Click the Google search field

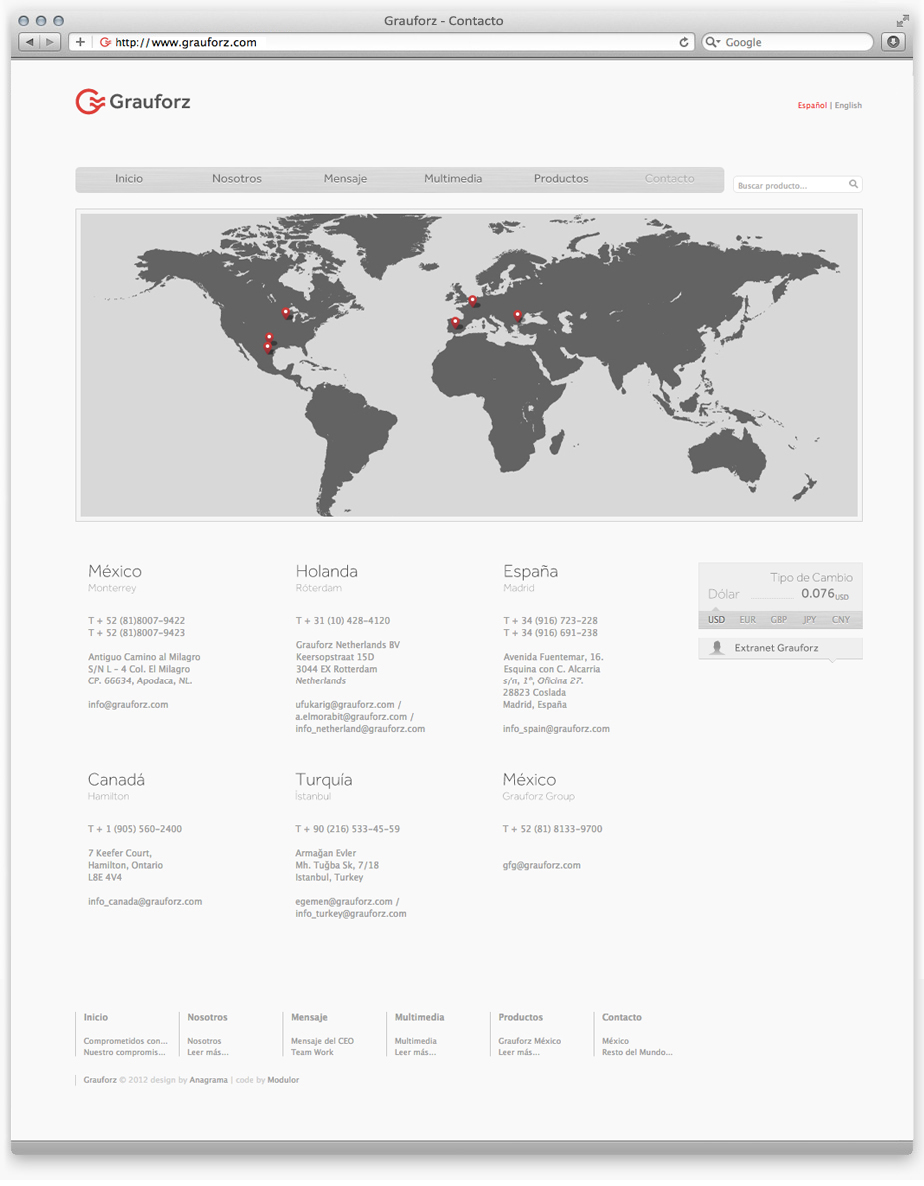tap(787, 42)
